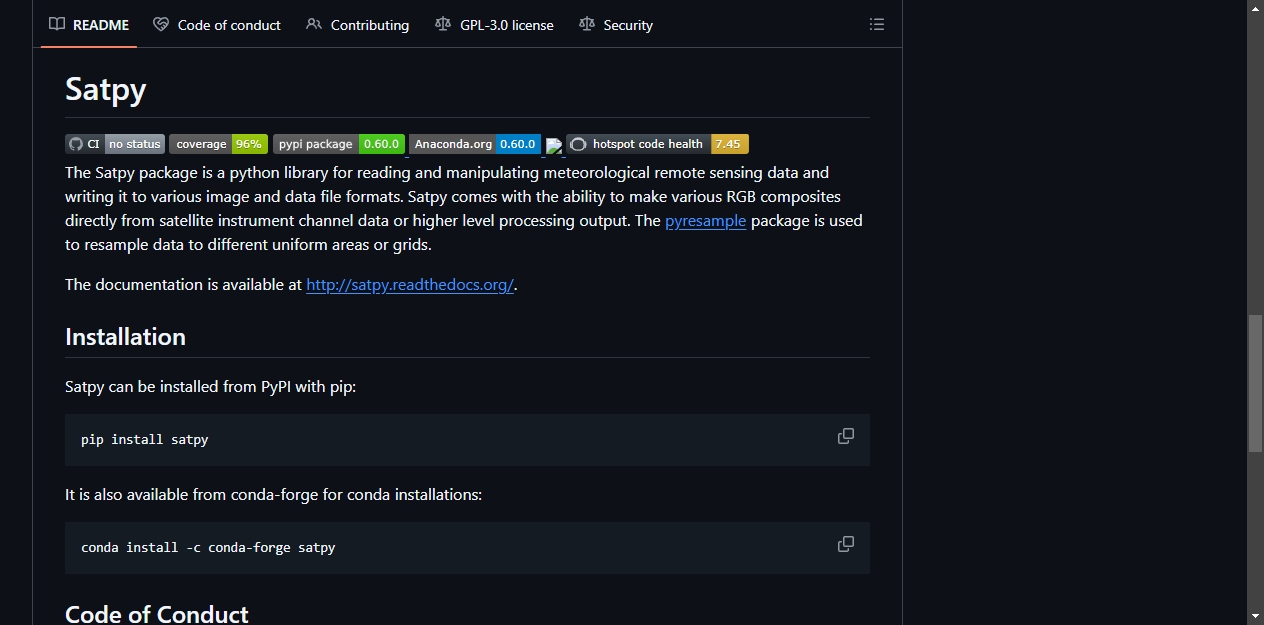Click the Security scale icon
The height and width of the screenshot is (625, 1264).
click(x=587, y=25)
